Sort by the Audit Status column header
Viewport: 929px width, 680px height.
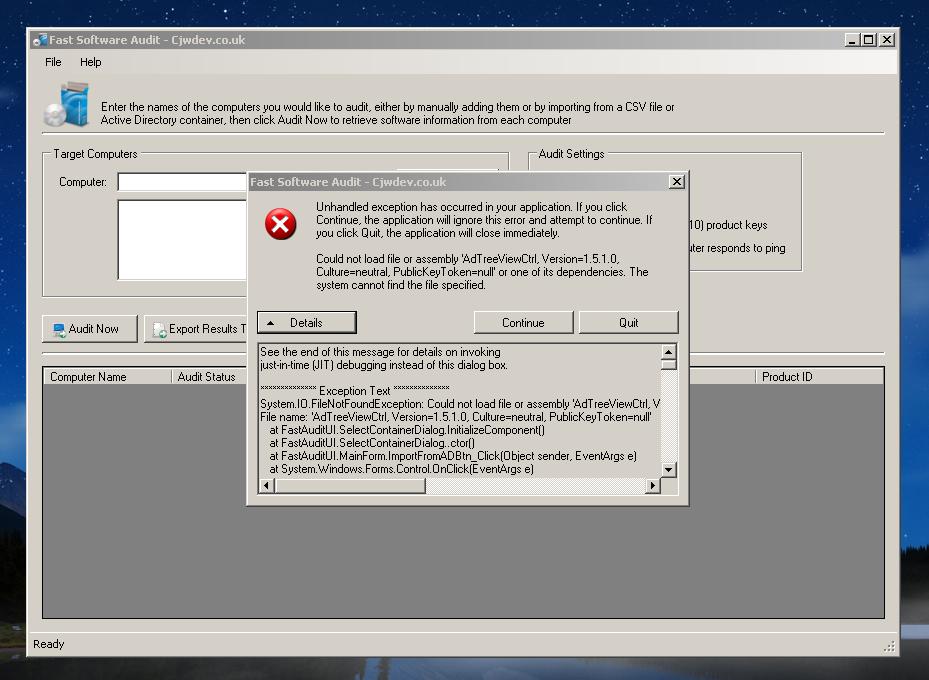(209, 377)
